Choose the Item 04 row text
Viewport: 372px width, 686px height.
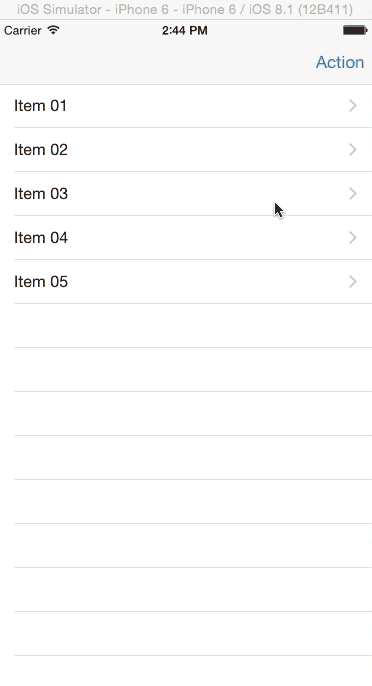click(41, 238)
